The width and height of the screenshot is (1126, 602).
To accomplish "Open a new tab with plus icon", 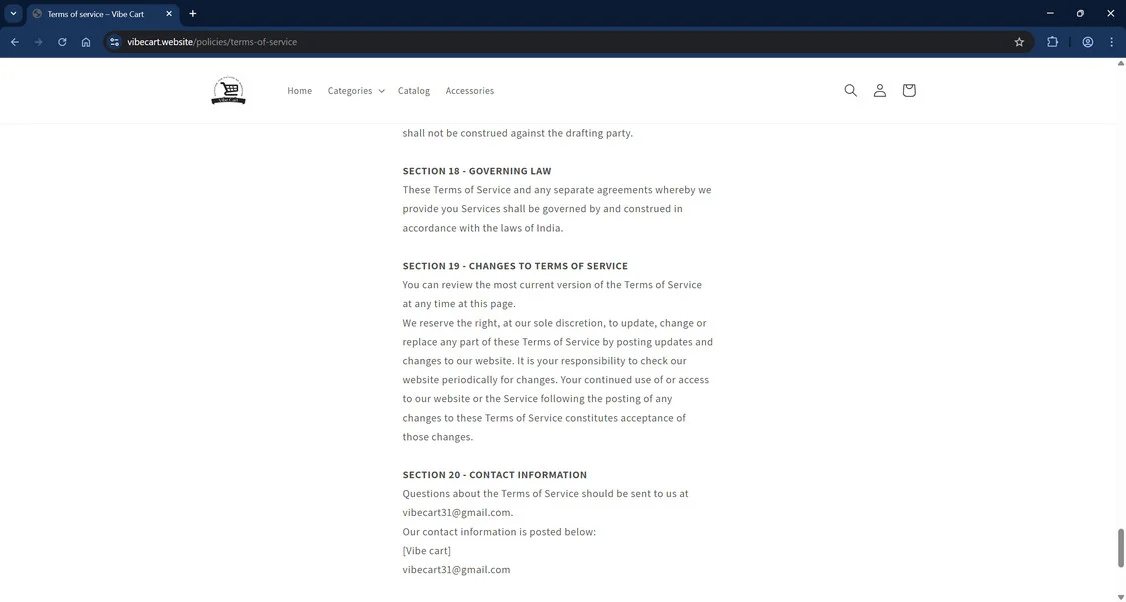I will click(x=192, y=14).
